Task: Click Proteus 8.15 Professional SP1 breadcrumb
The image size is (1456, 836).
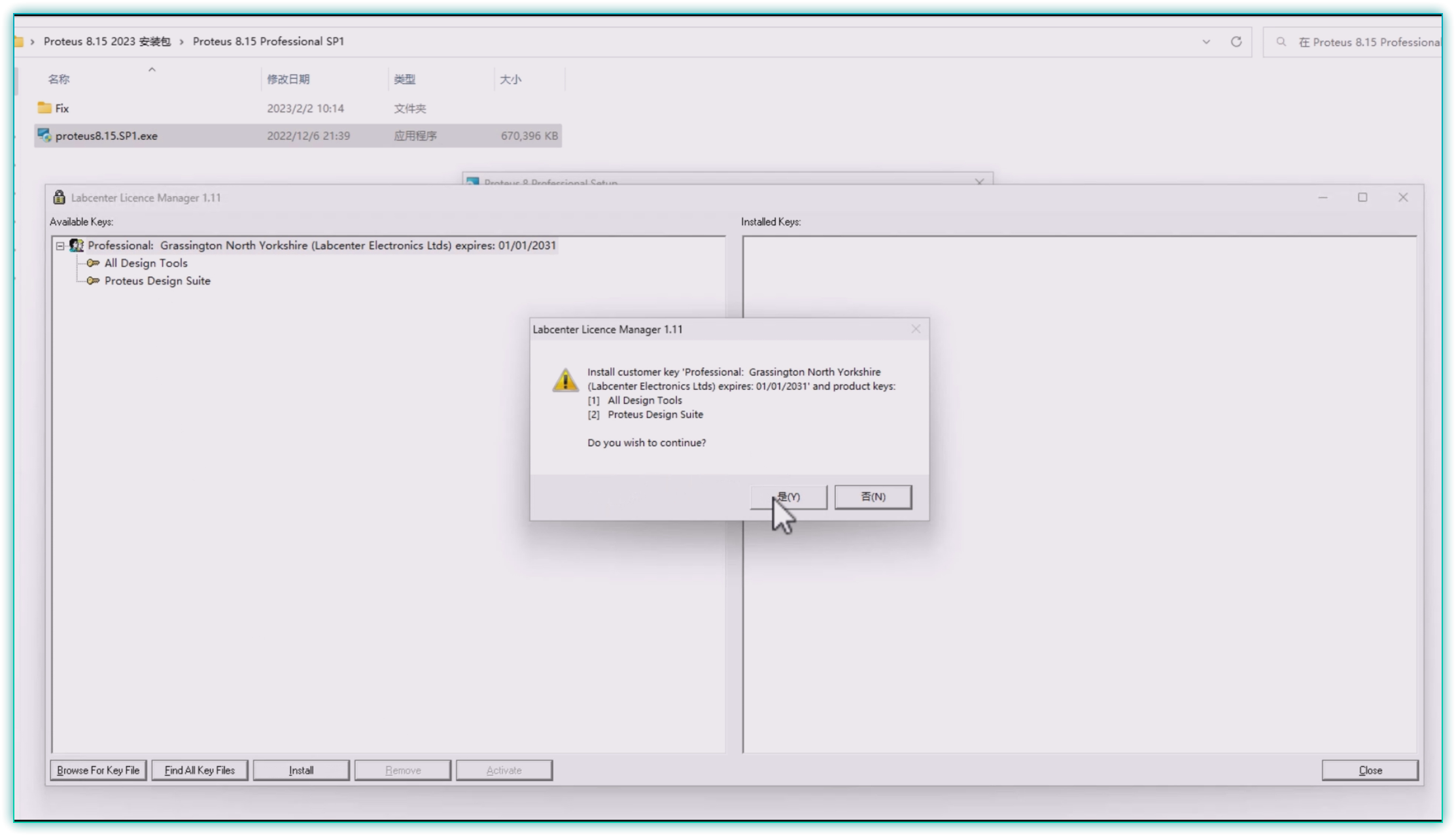Action: pyautogui.click(x=268, y=41)
